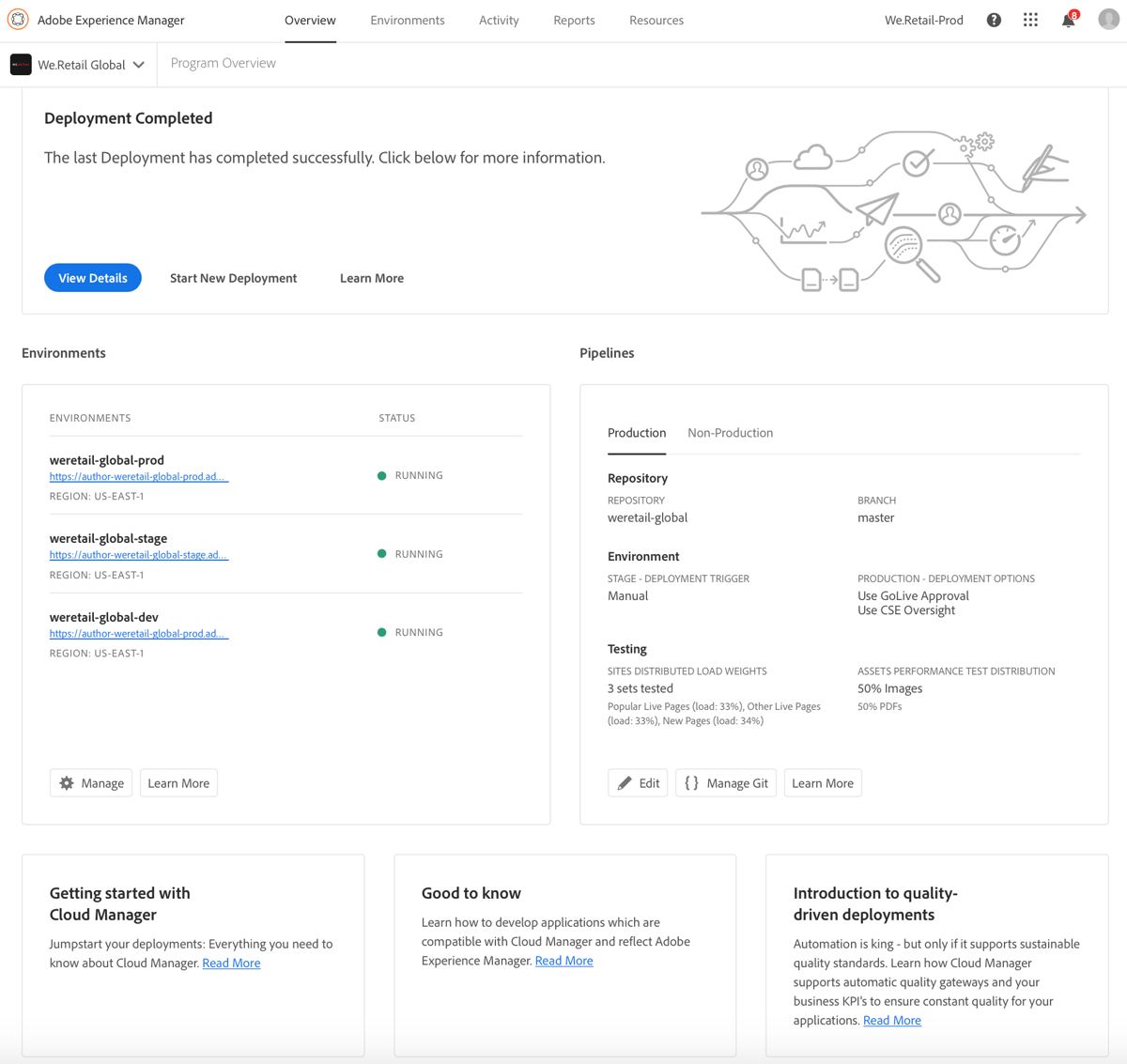Screen dimensions: 1127x1064
Task: Click the Manual deployment trigger value
Action: 627,595
